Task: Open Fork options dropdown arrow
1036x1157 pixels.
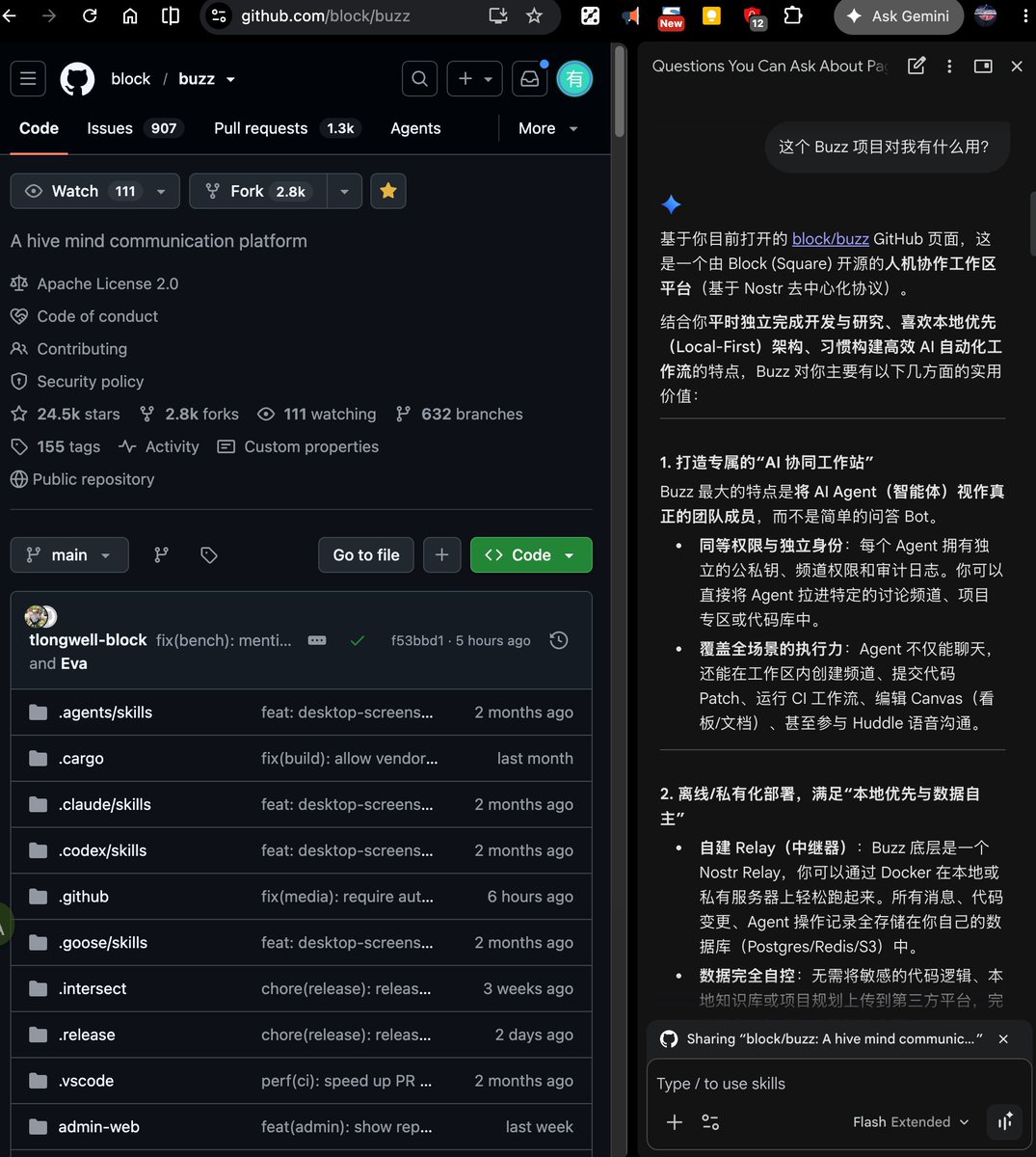Action: (x=344, y=191)
